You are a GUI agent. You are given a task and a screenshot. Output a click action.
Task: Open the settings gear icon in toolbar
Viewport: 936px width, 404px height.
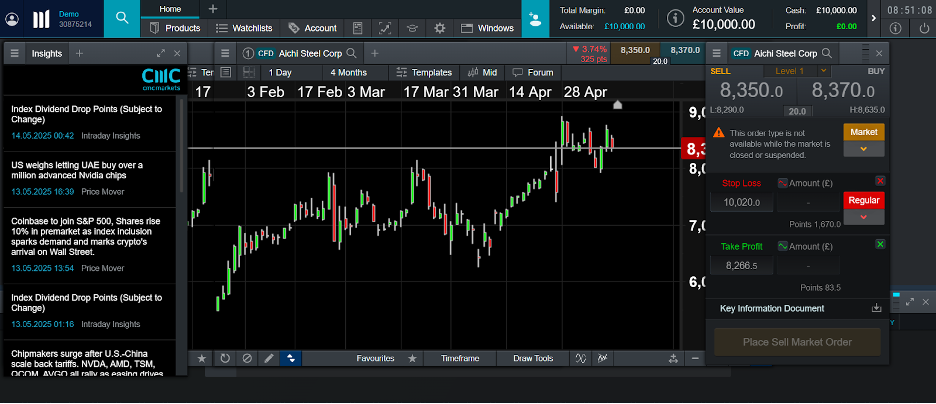pyautogui.click(x=438, y=28)
